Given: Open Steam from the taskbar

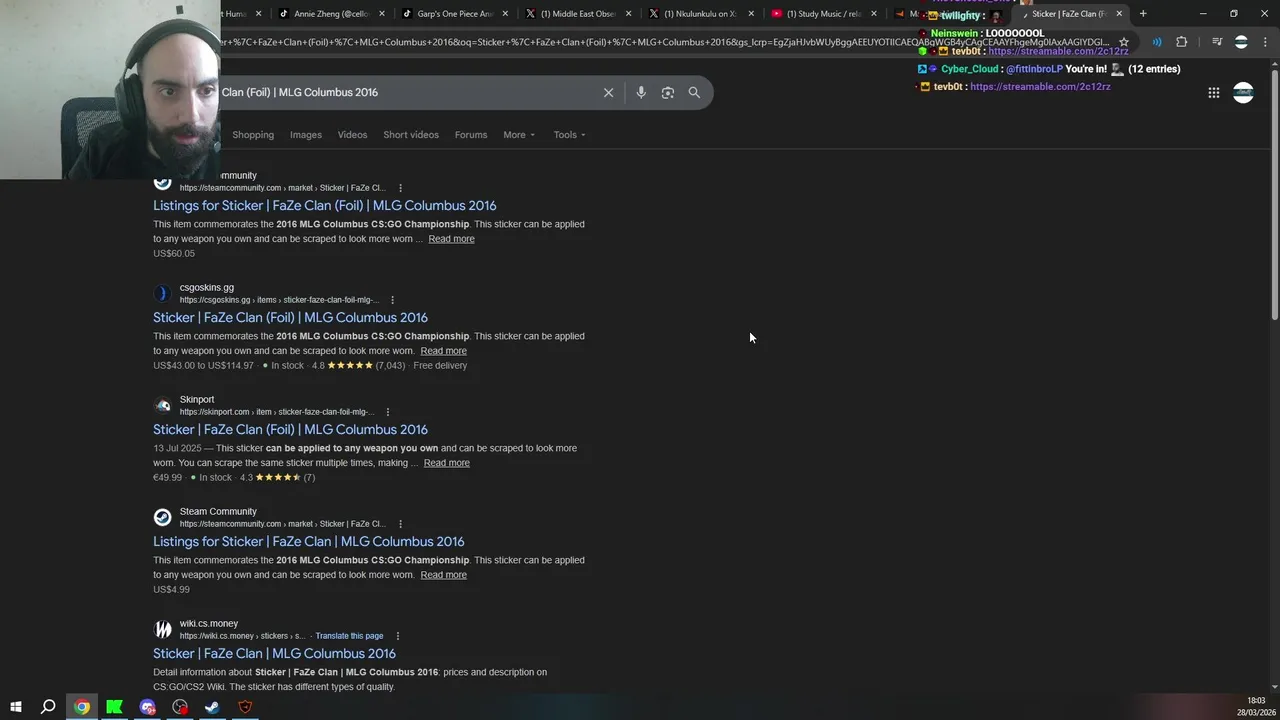Looking at the screenshot, I should coord(212,707).
